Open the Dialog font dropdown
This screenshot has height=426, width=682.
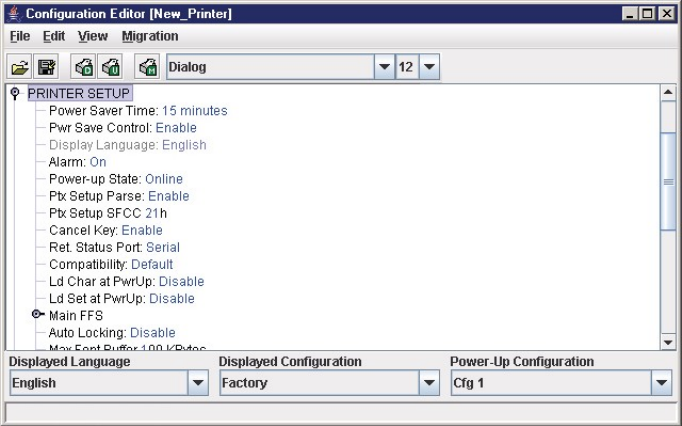click(385, 68)
